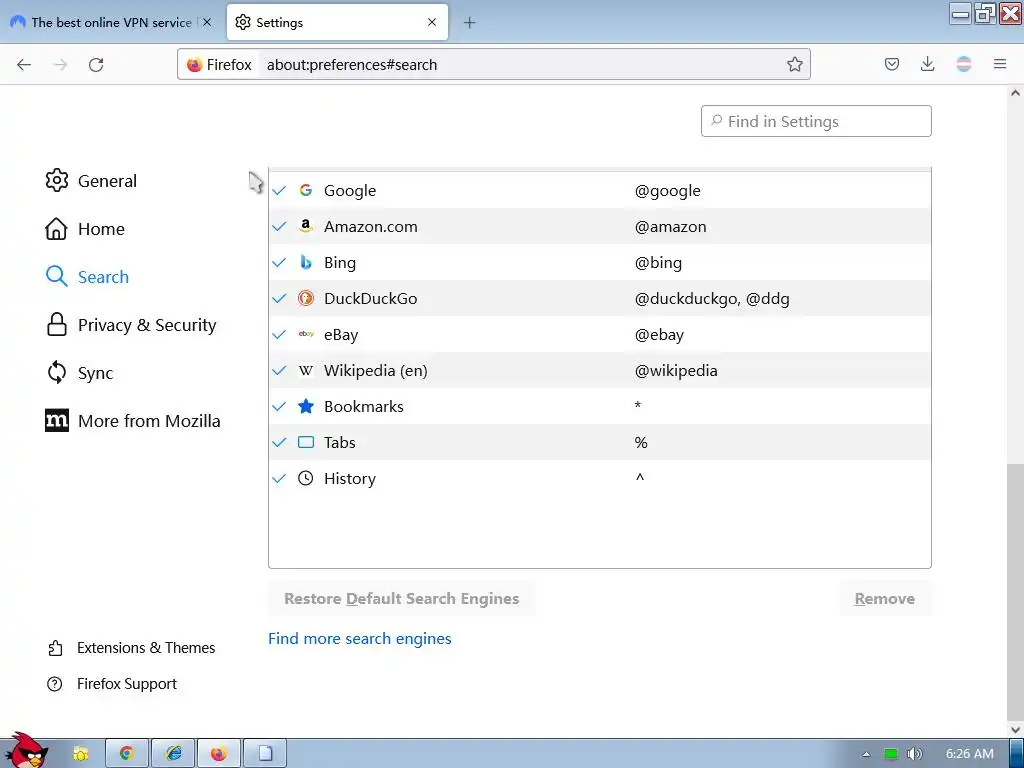Uncheck the Bing search shortcut
The height and width of the screenshot is (768, 1024).
point(279,263)
